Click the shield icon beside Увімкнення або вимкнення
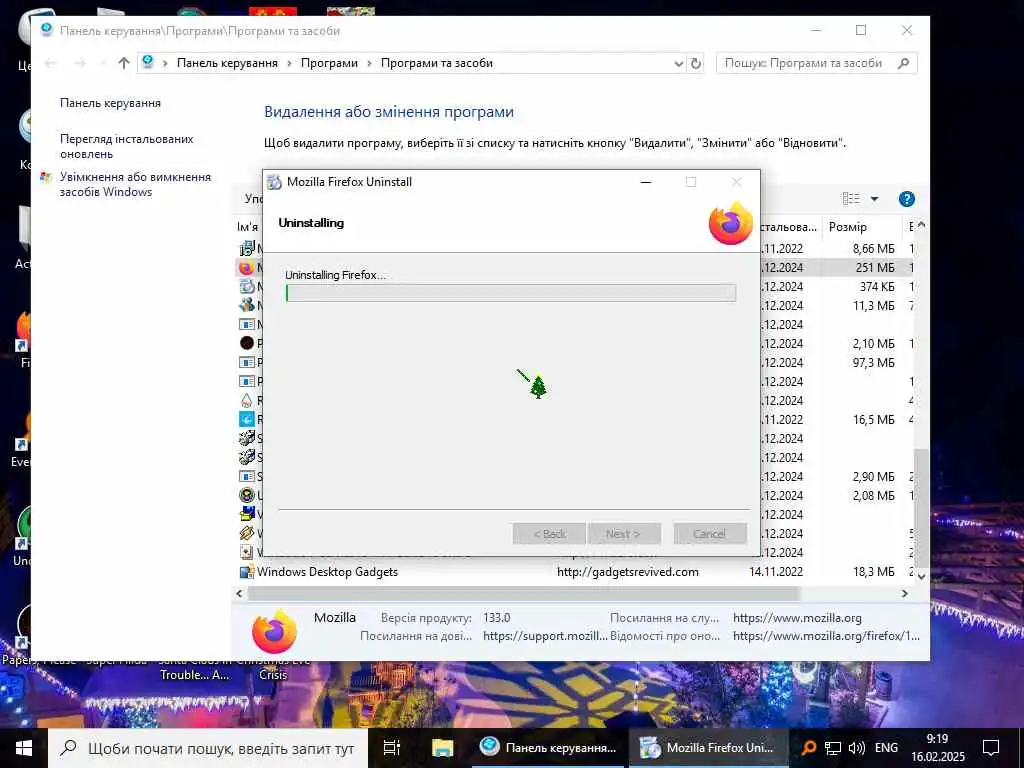This screenshot has height=768, width=1024. tap(46, 177)
